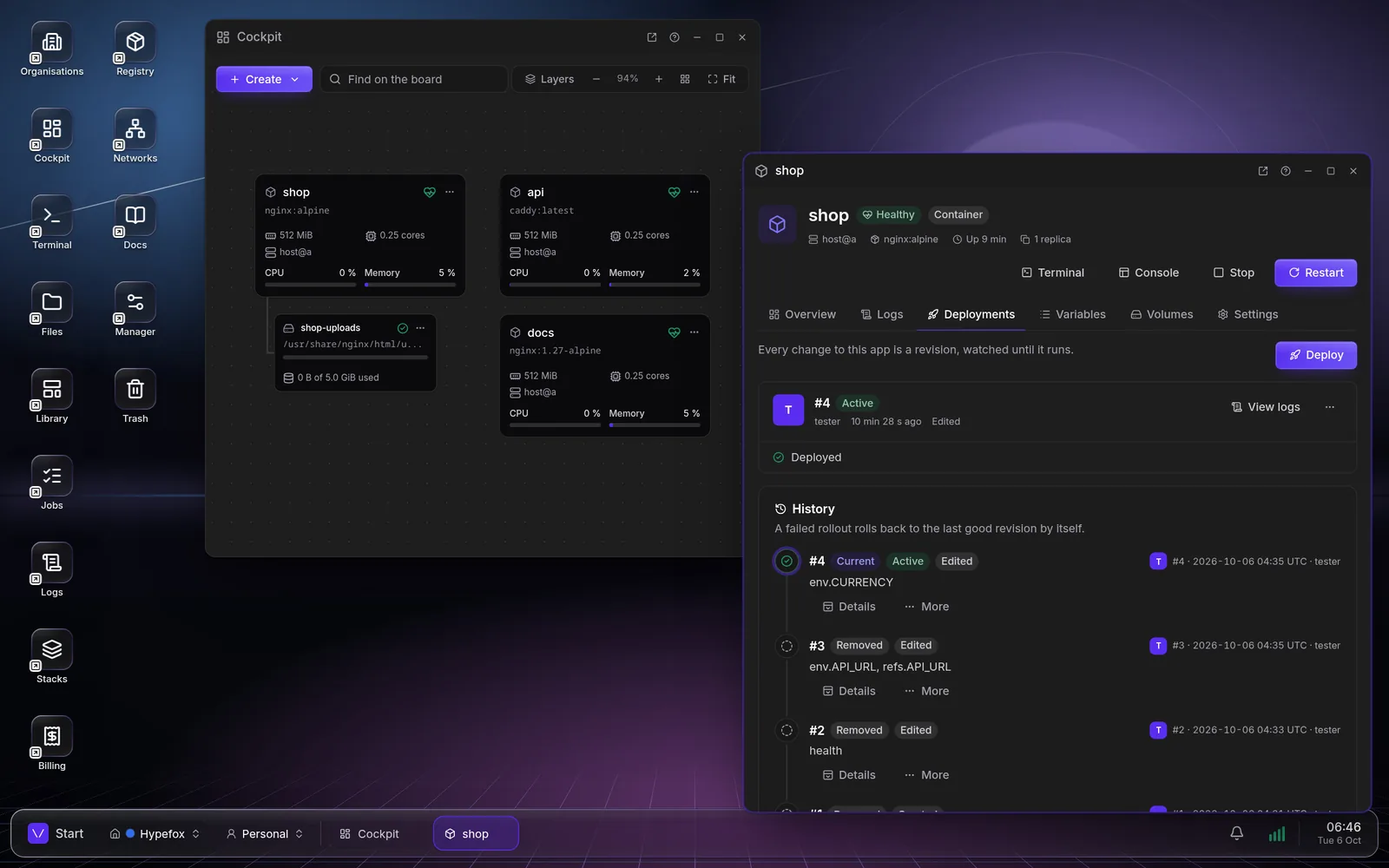Open the Networks desktop icon
Viewport: 1389px width, 868px height.
135,136
